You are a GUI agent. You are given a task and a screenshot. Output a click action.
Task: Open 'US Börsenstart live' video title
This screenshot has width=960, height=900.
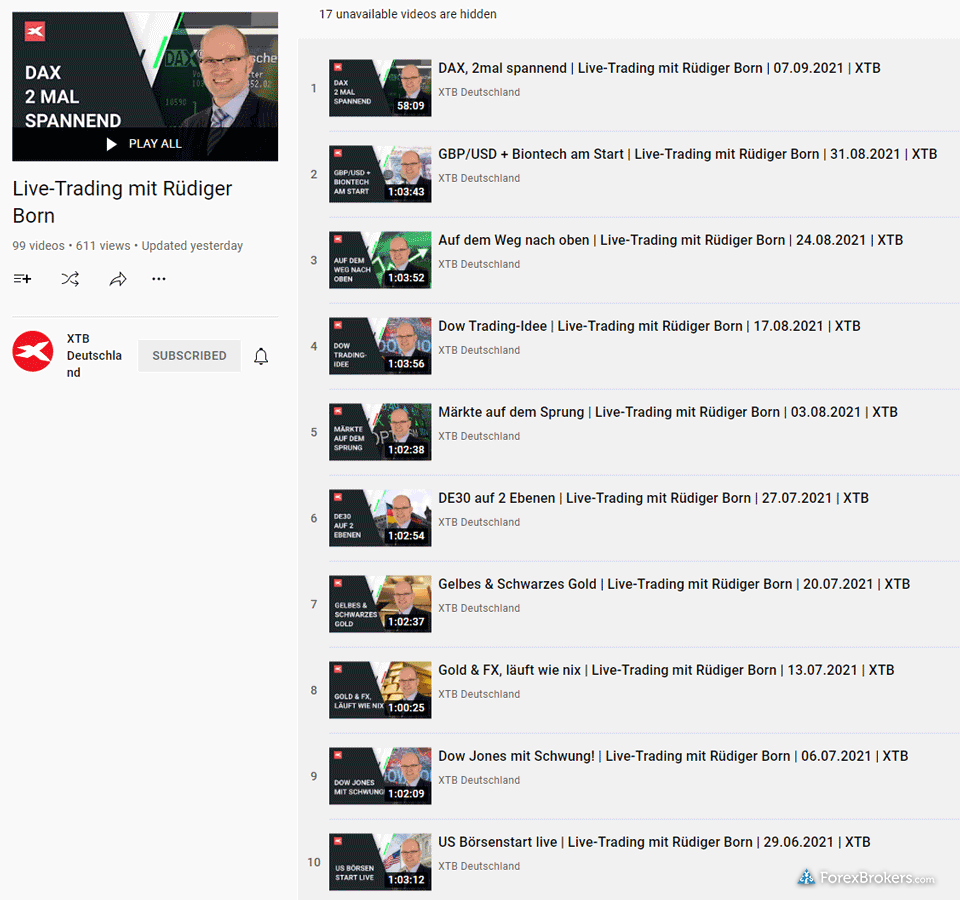654,842
